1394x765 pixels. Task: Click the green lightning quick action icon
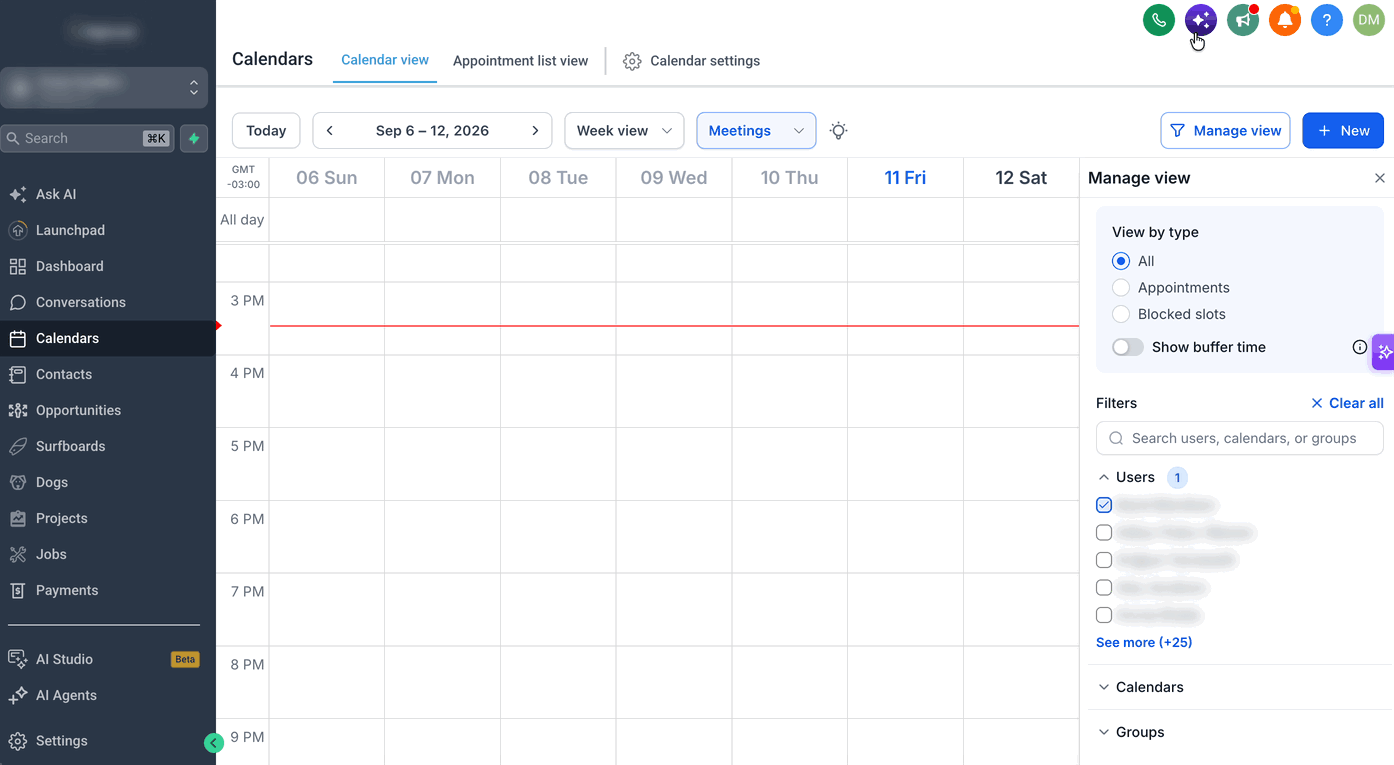(194, 138)
